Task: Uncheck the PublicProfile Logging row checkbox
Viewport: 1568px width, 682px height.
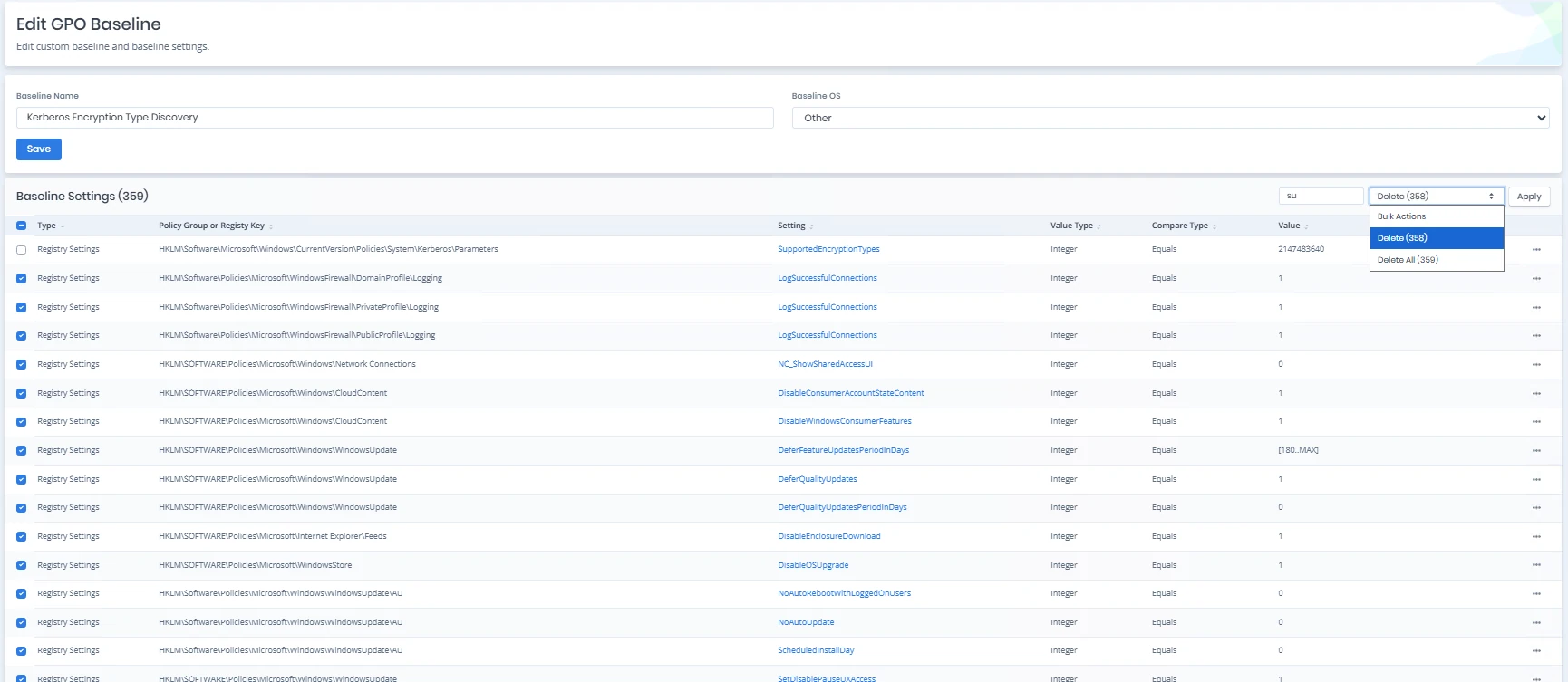Action: [21, 335]
